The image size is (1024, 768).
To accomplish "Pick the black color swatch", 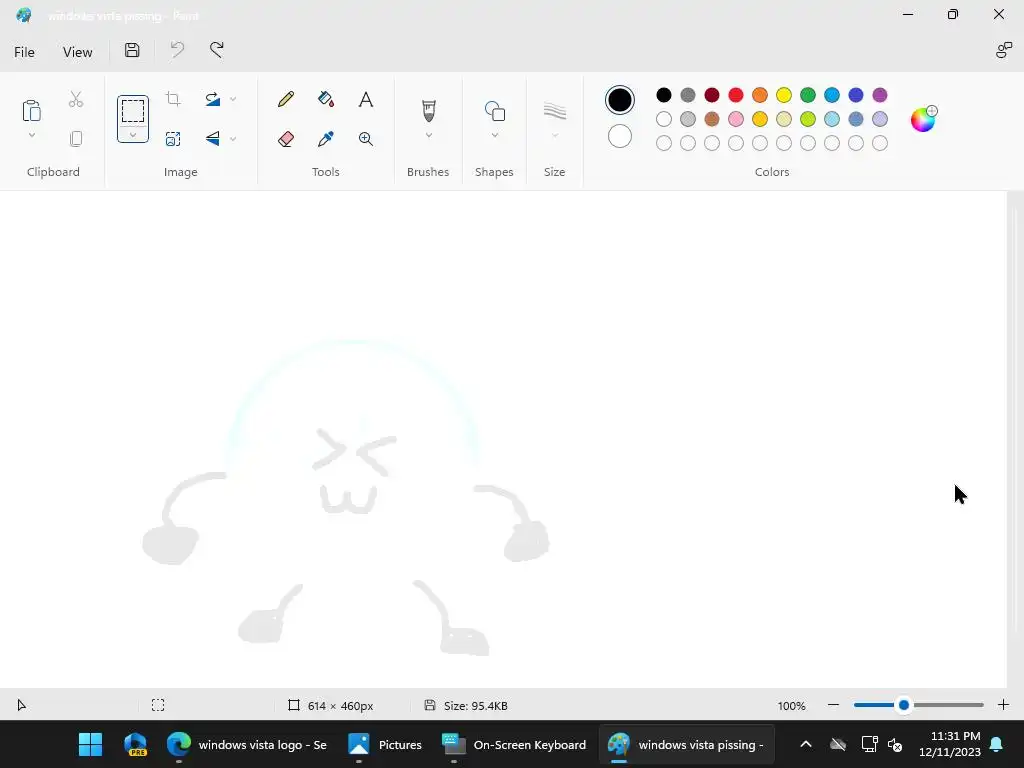I will [x=664, y=95].
